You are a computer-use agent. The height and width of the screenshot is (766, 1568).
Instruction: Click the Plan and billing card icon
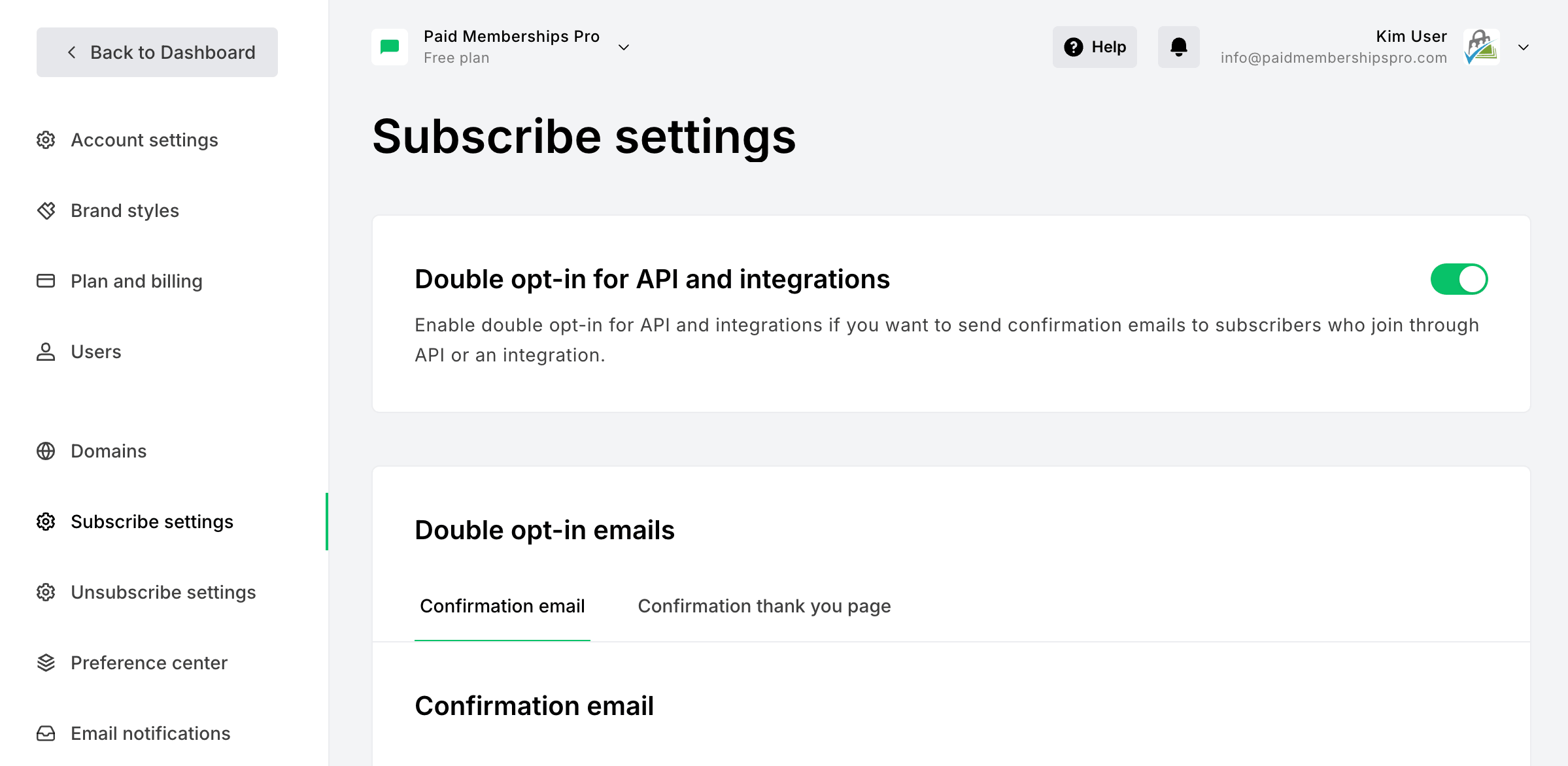(x=46, y=281)
